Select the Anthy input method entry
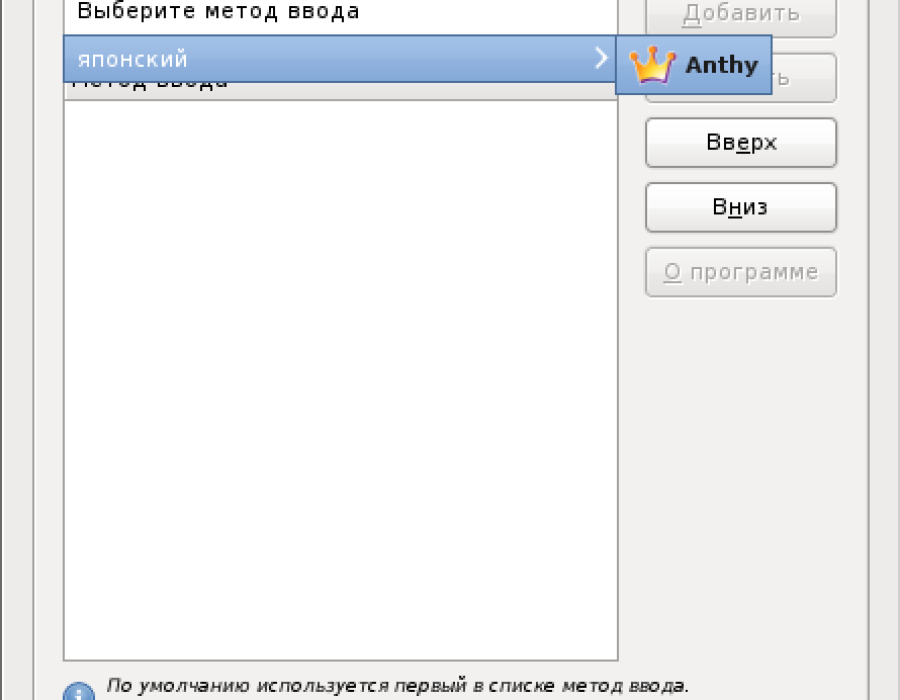Viewport: 900px width, 700px height. tap(693, 65)
